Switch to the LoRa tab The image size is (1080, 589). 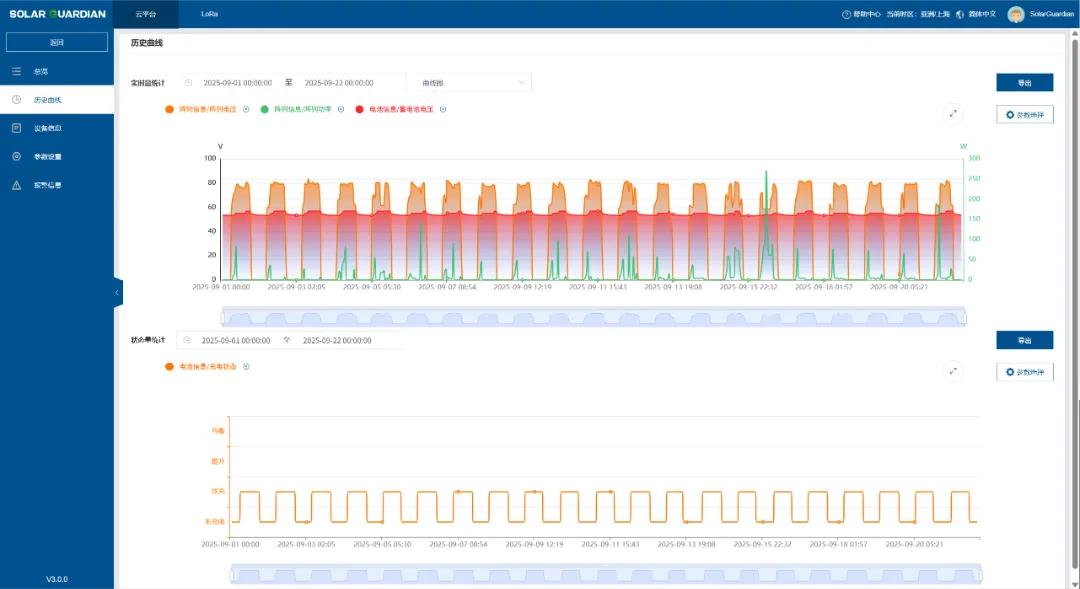(210, 14)
